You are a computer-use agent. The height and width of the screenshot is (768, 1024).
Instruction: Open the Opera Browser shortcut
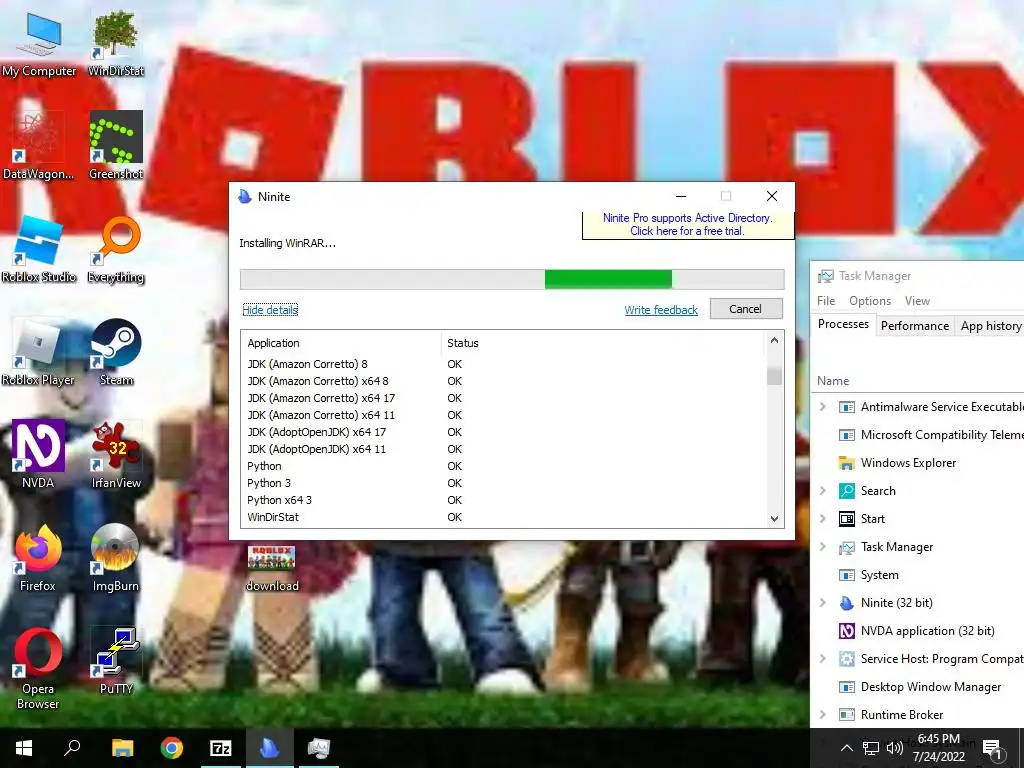(38, 668)
